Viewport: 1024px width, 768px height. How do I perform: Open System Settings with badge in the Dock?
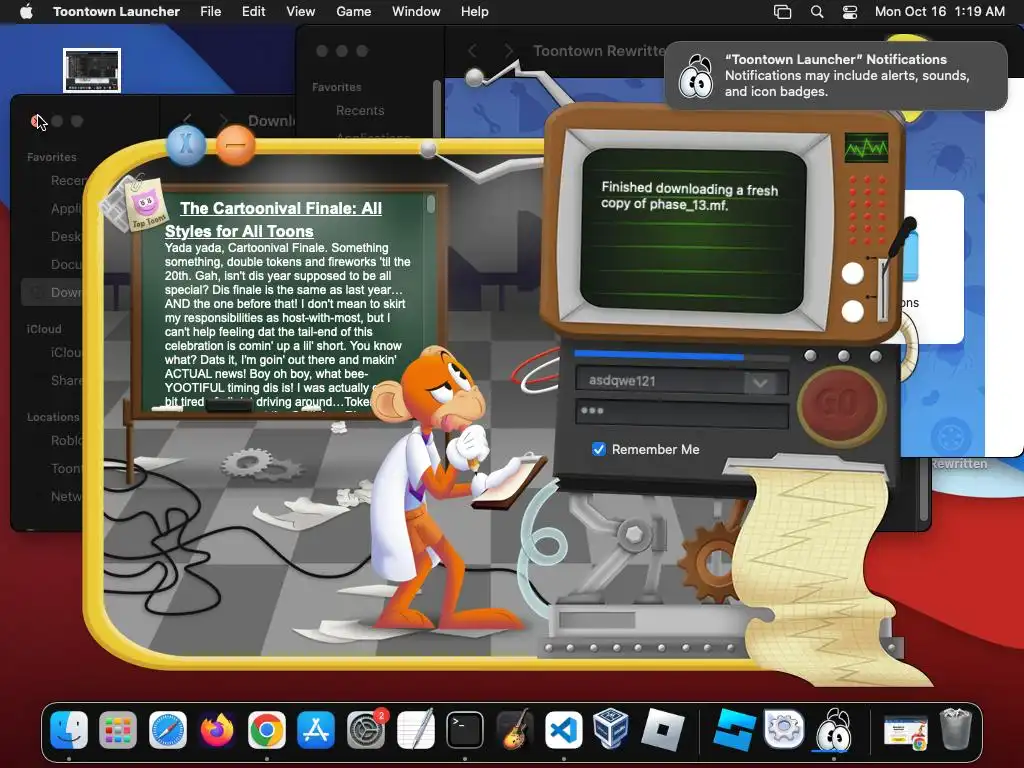click(366, 729)
